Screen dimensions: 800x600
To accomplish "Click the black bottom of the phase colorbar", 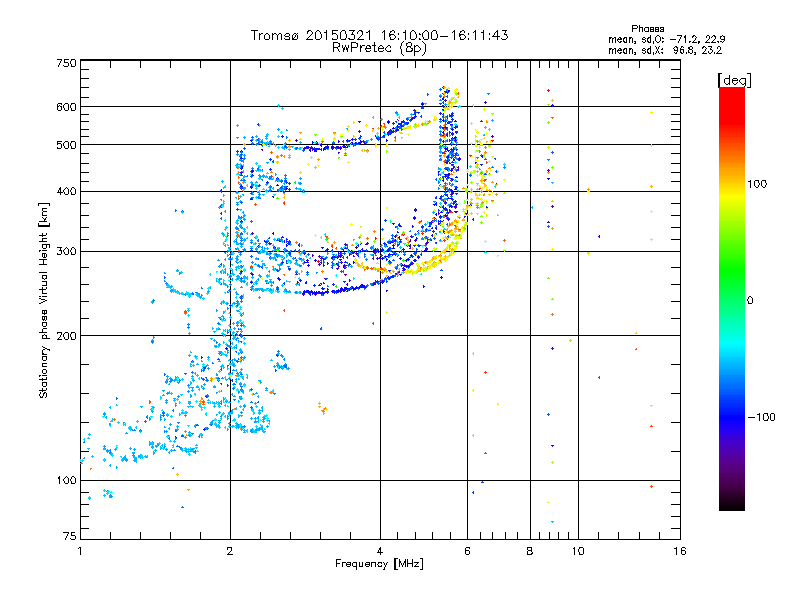I will click(732, 503).
